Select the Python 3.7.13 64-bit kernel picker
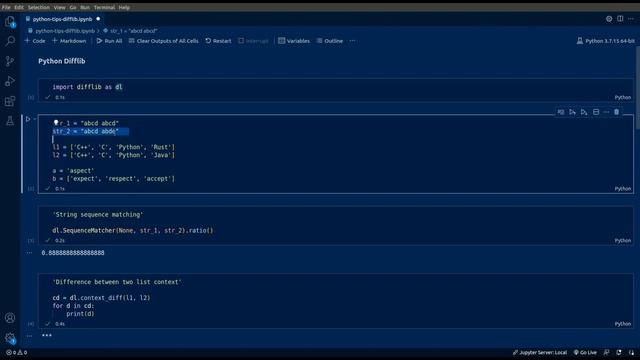The width and height of the screenshot is (640, 360). click(x=606, y=41)
